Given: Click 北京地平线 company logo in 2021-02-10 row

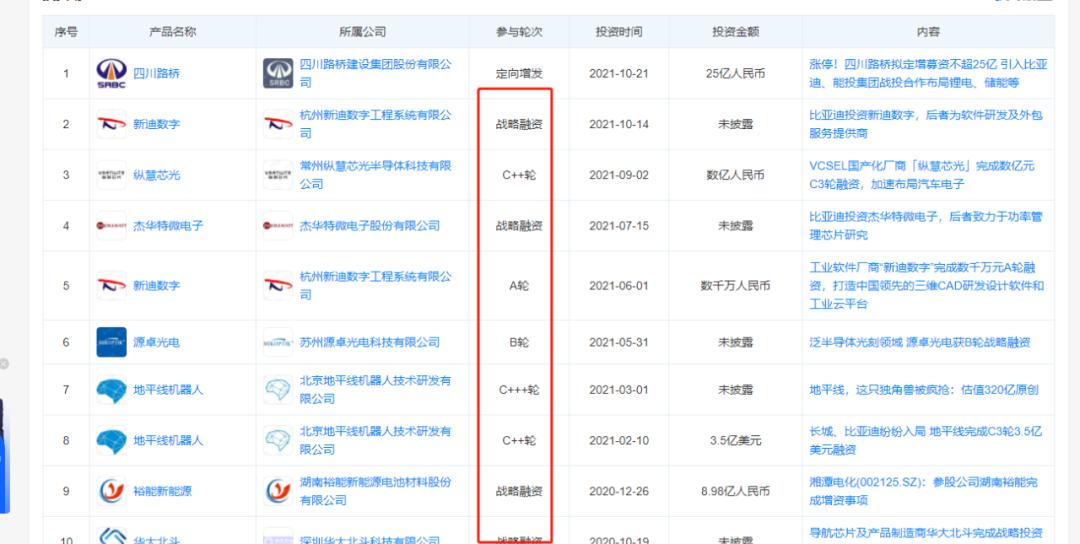Looking at the screenshot, I should [278, 441].
